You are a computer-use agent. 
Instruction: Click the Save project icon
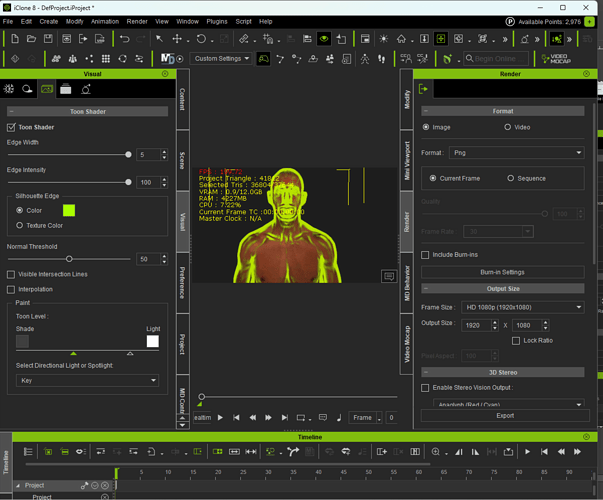[x=48, y=39]
